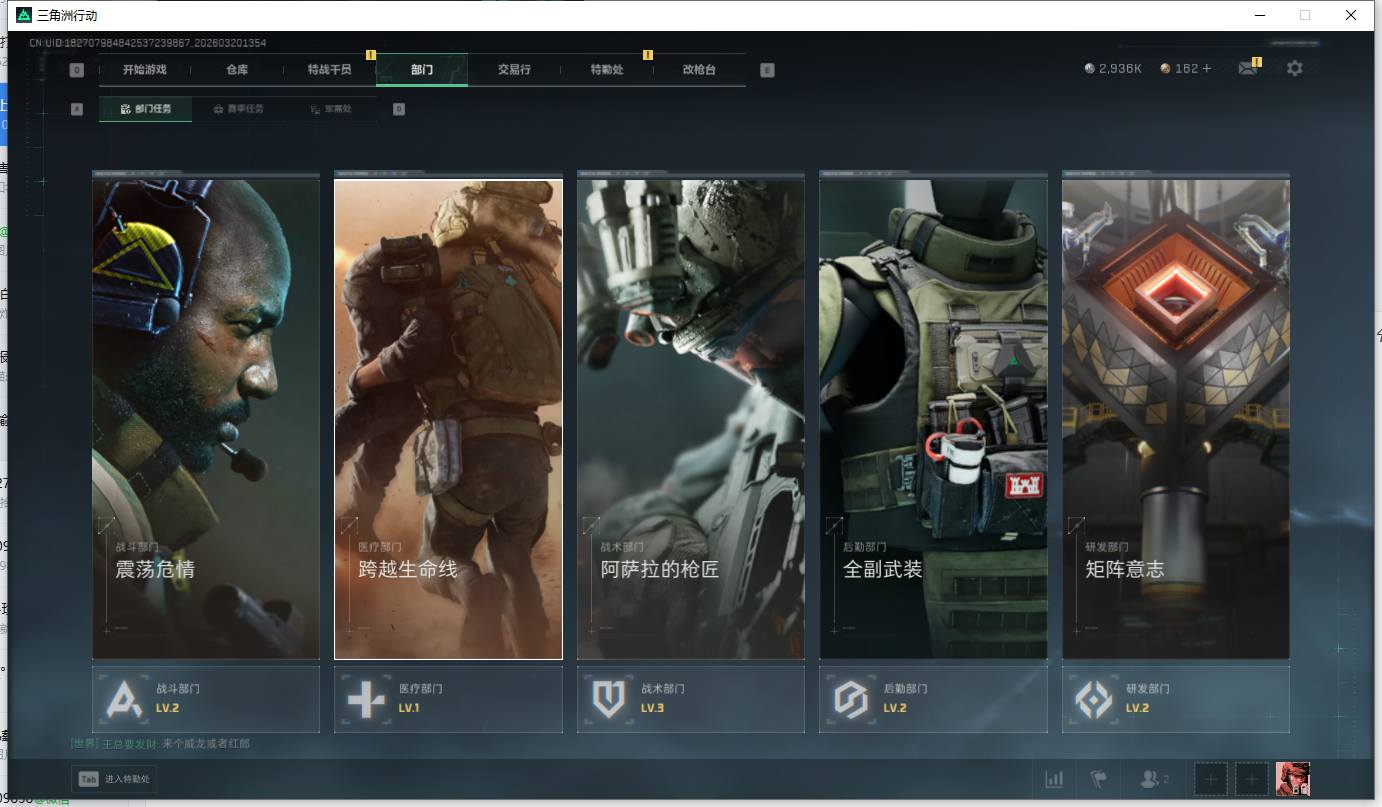Viewport: 1382px width, 807px height.
Task: Go to the 改枪台 tab
Action: [699, 70]
